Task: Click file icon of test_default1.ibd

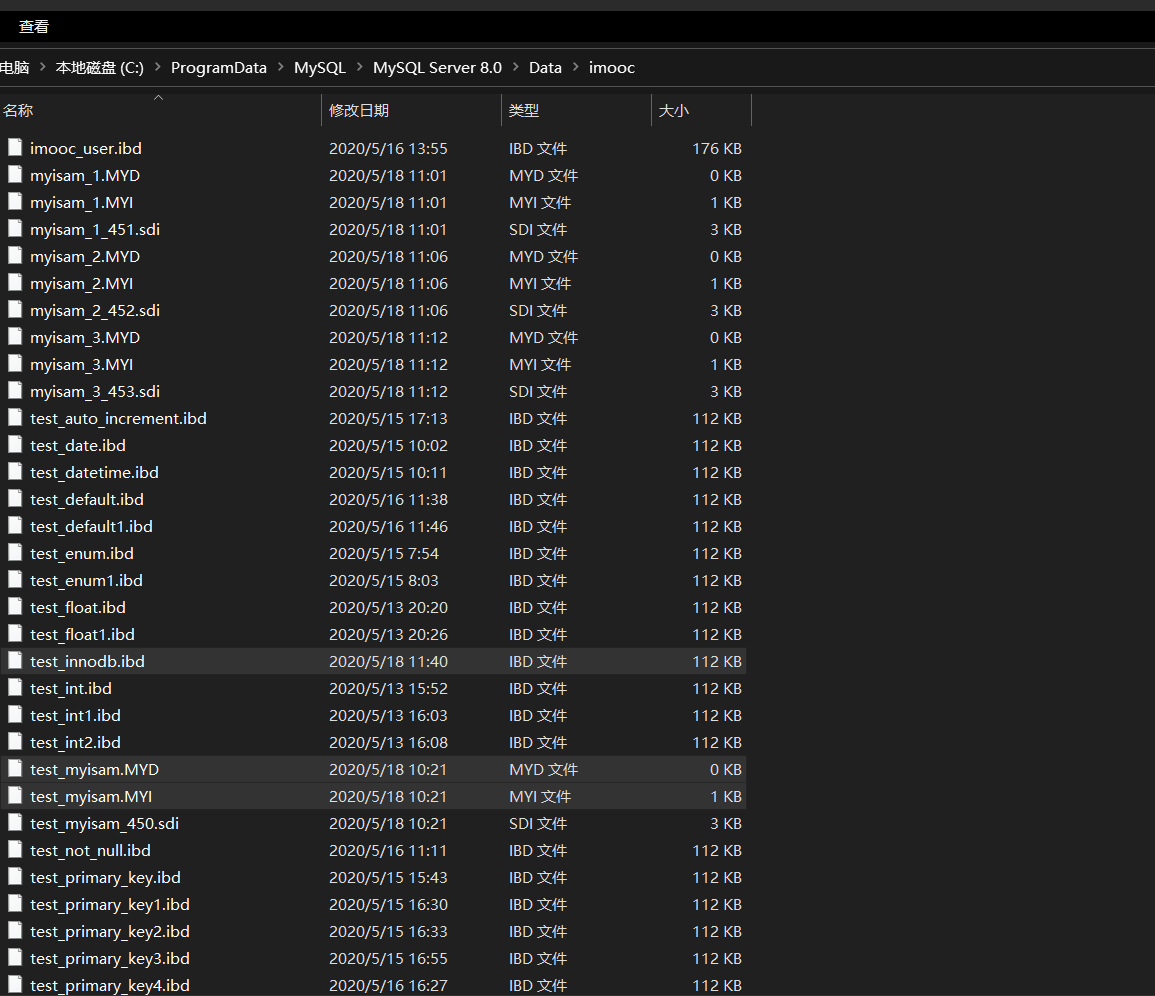Action: [15, 526]
